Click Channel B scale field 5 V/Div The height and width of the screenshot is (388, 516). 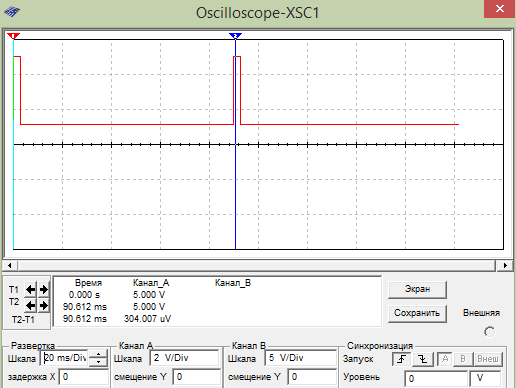[x=300, y=358]
